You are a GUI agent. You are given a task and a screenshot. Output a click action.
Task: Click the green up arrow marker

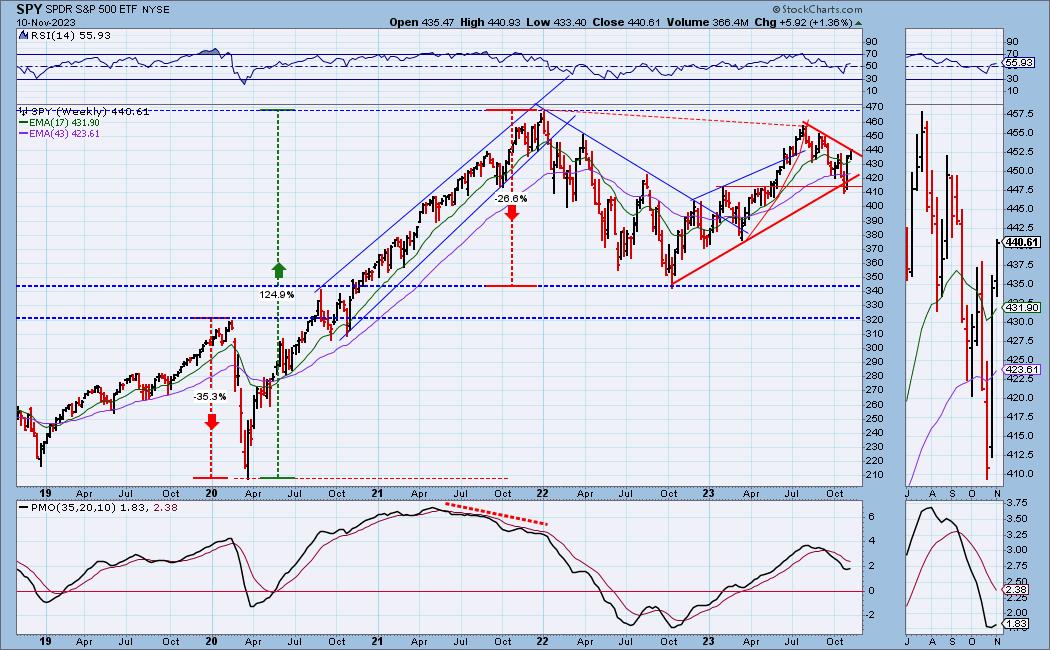coord(279,270)
